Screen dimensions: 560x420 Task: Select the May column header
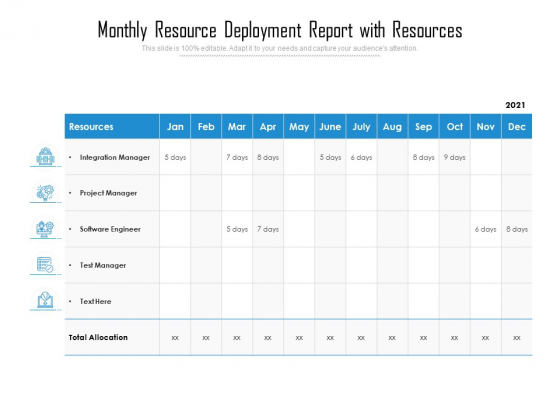pyautogui.click(x=299, y=126)
